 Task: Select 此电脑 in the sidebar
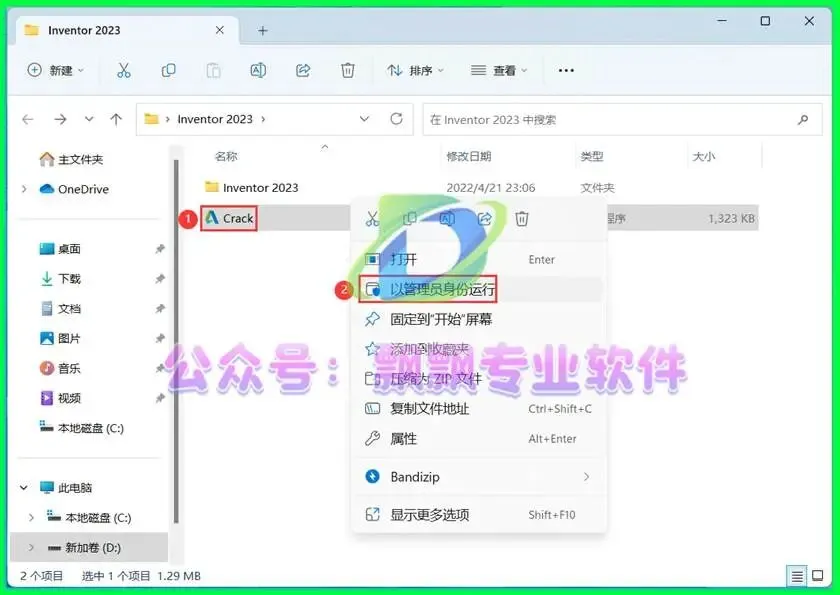point(66,487)
